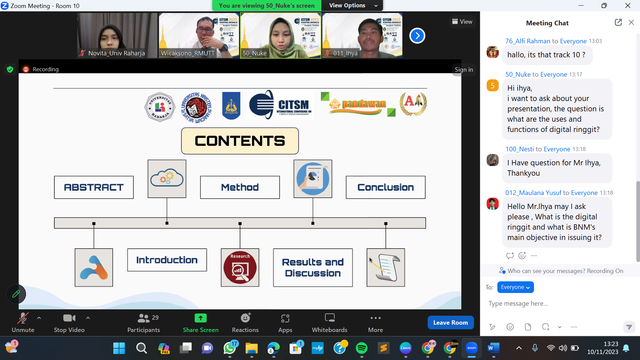
Task: Expand video options caret next to Stop Video
Action: (x=88, y=318)
